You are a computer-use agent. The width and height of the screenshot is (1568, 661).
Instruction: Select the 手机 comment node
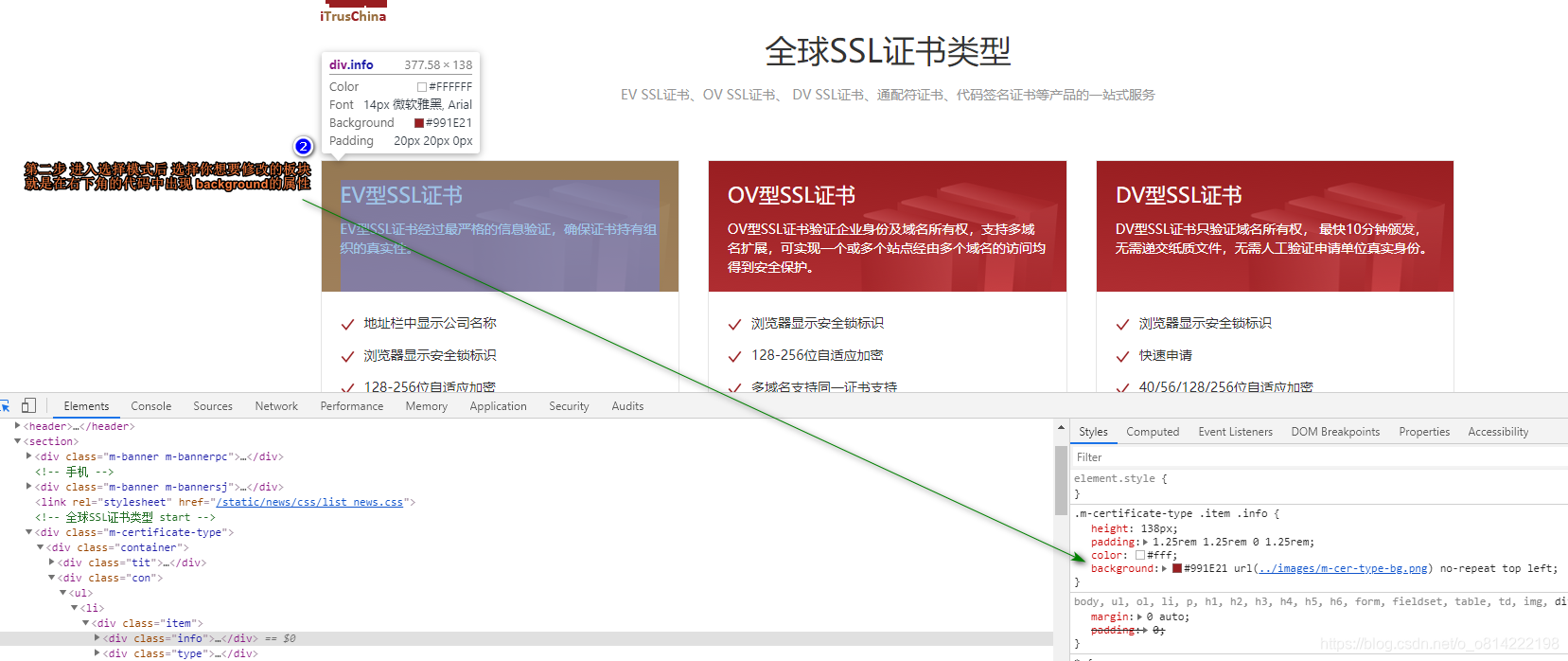tap(74, 472)
